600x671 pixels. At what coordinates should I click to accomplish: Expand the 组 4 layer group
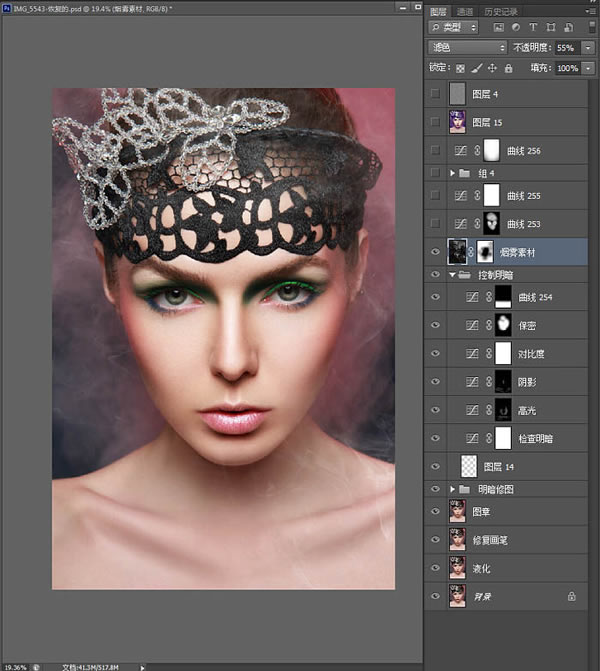pos(453,173)
